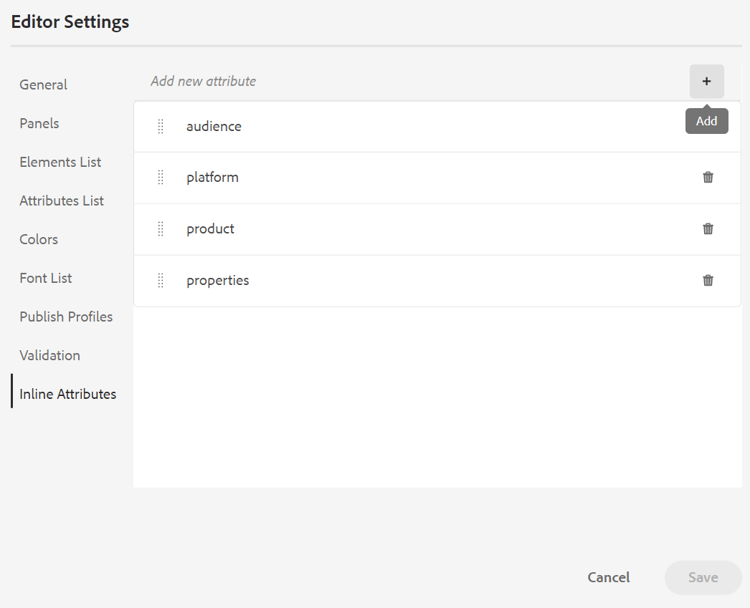Select the Inline Attributes tab

click(68, 394)
